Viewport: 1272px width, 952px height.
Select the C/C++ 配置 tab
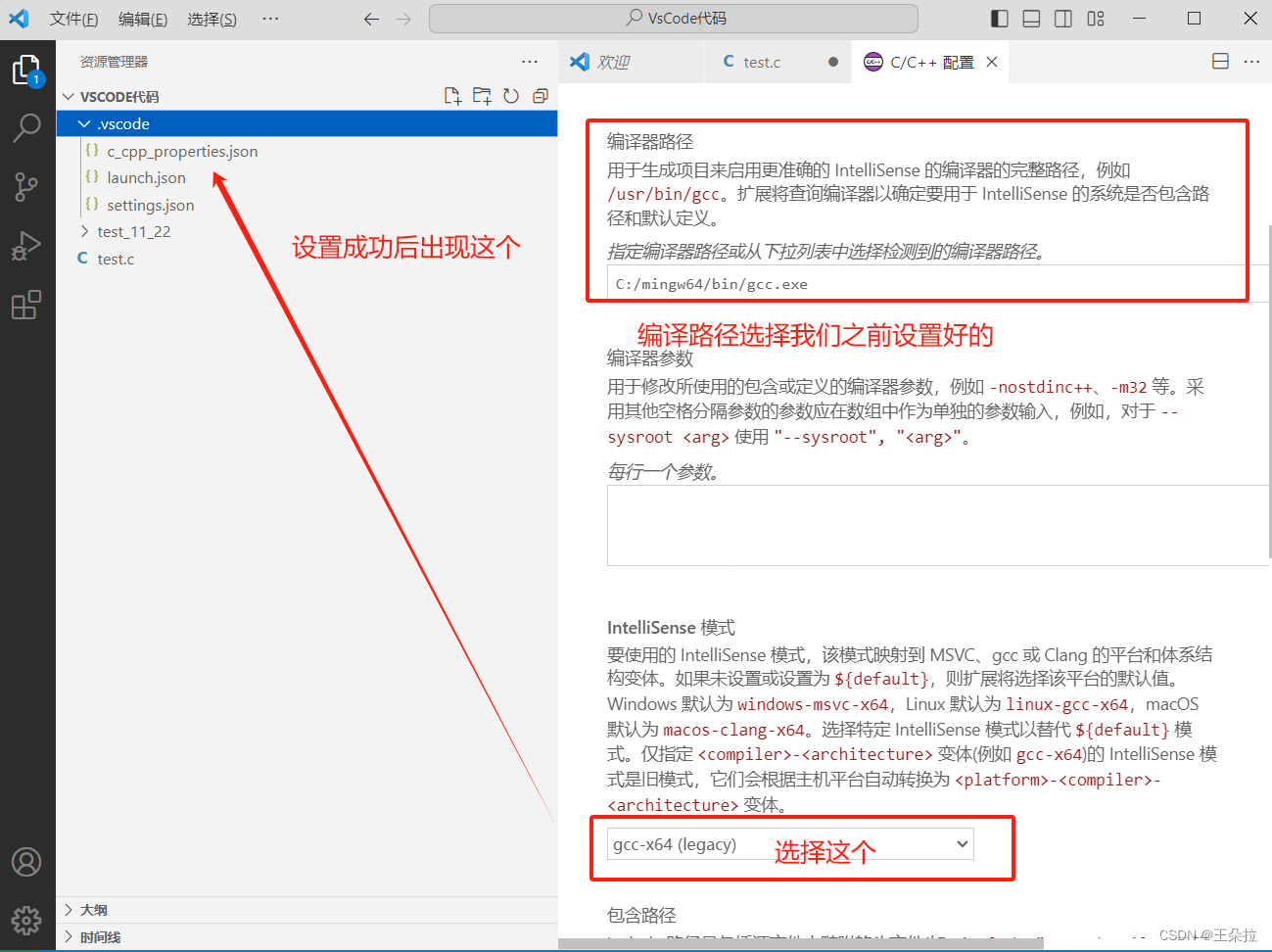(x=930, y=62)
